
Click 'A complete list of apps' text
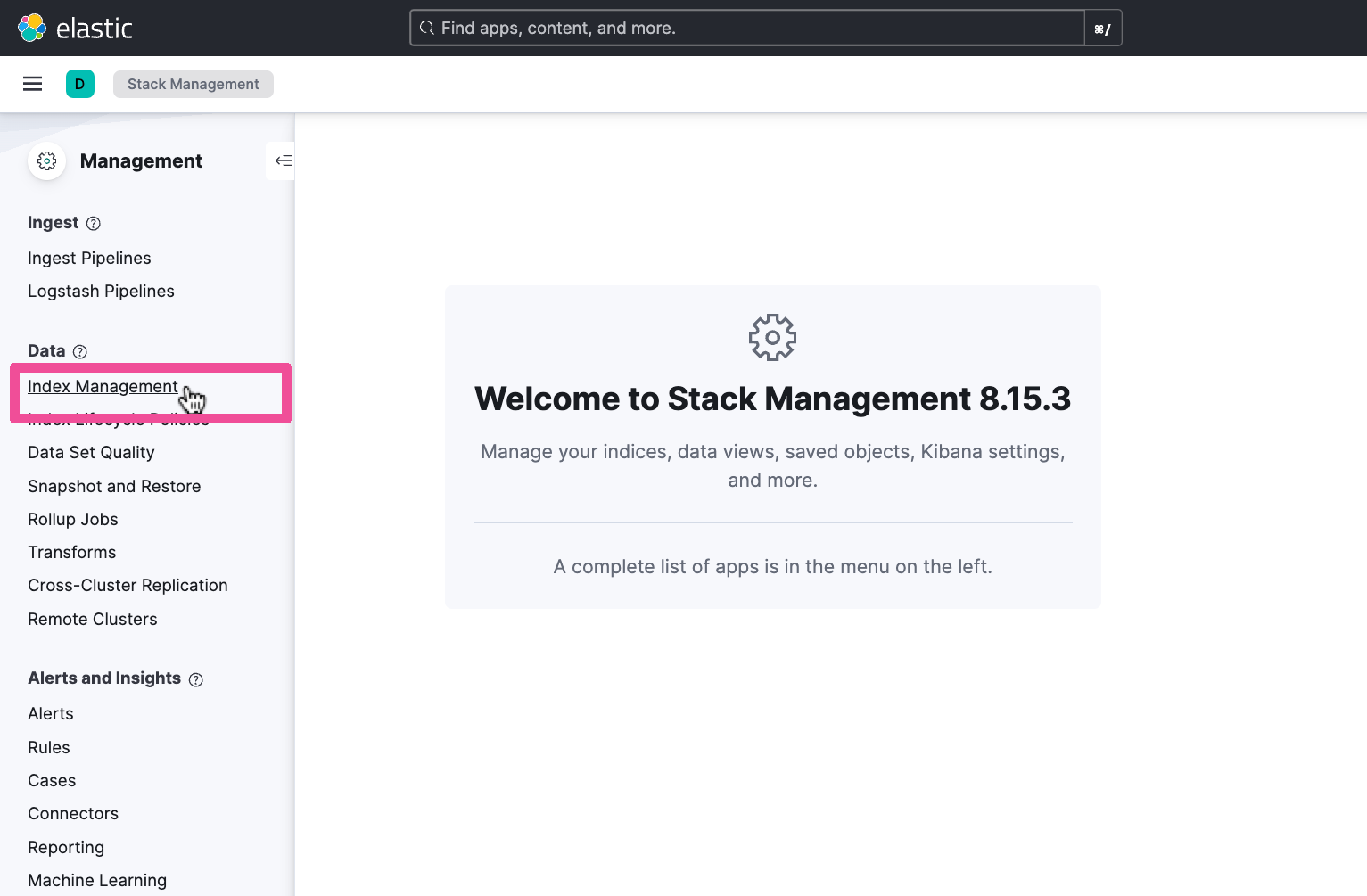pos(772,566)
